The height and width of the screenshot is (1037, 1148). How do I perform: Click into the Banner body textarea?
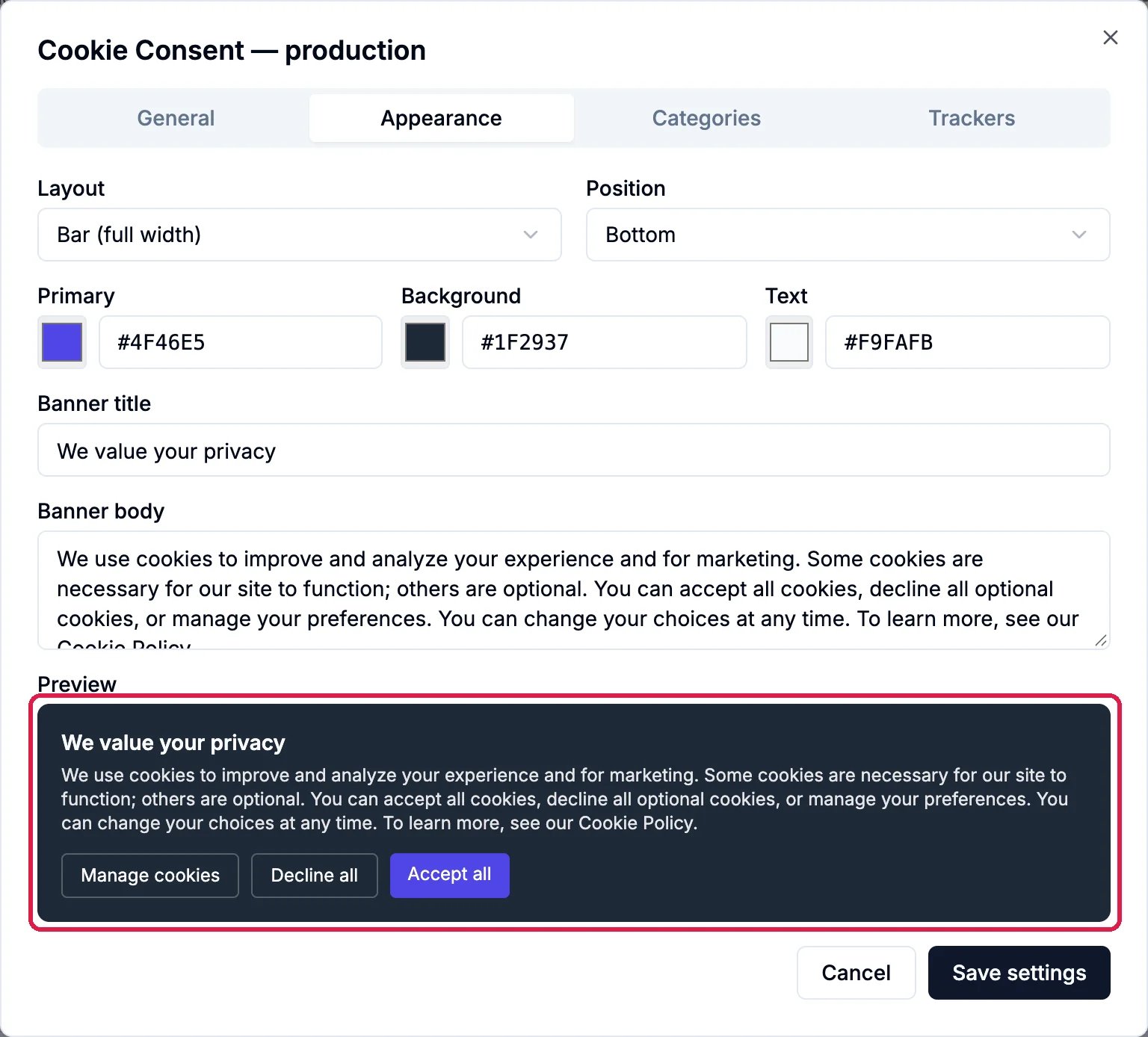(x=574, y=590)
